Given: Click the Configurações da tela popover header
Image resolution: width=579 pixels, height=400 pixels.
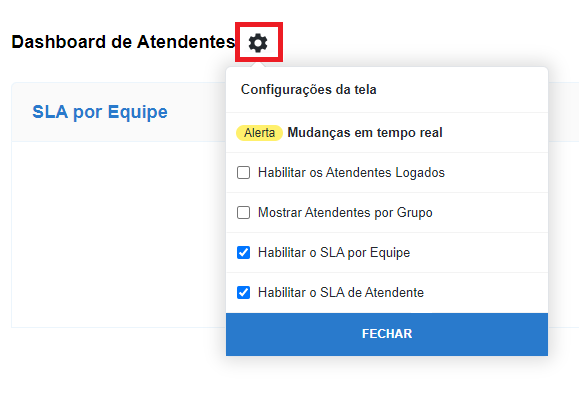Looking at the screenshot, I should [x=387, y=90].
